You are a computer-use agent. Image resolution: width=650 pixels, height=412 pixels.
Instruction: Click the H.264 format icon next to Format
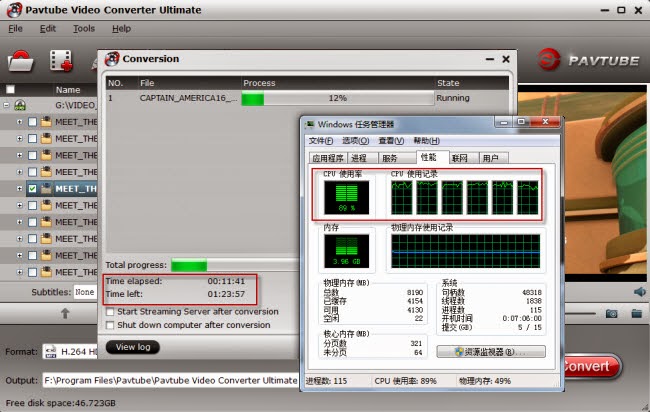50,351
